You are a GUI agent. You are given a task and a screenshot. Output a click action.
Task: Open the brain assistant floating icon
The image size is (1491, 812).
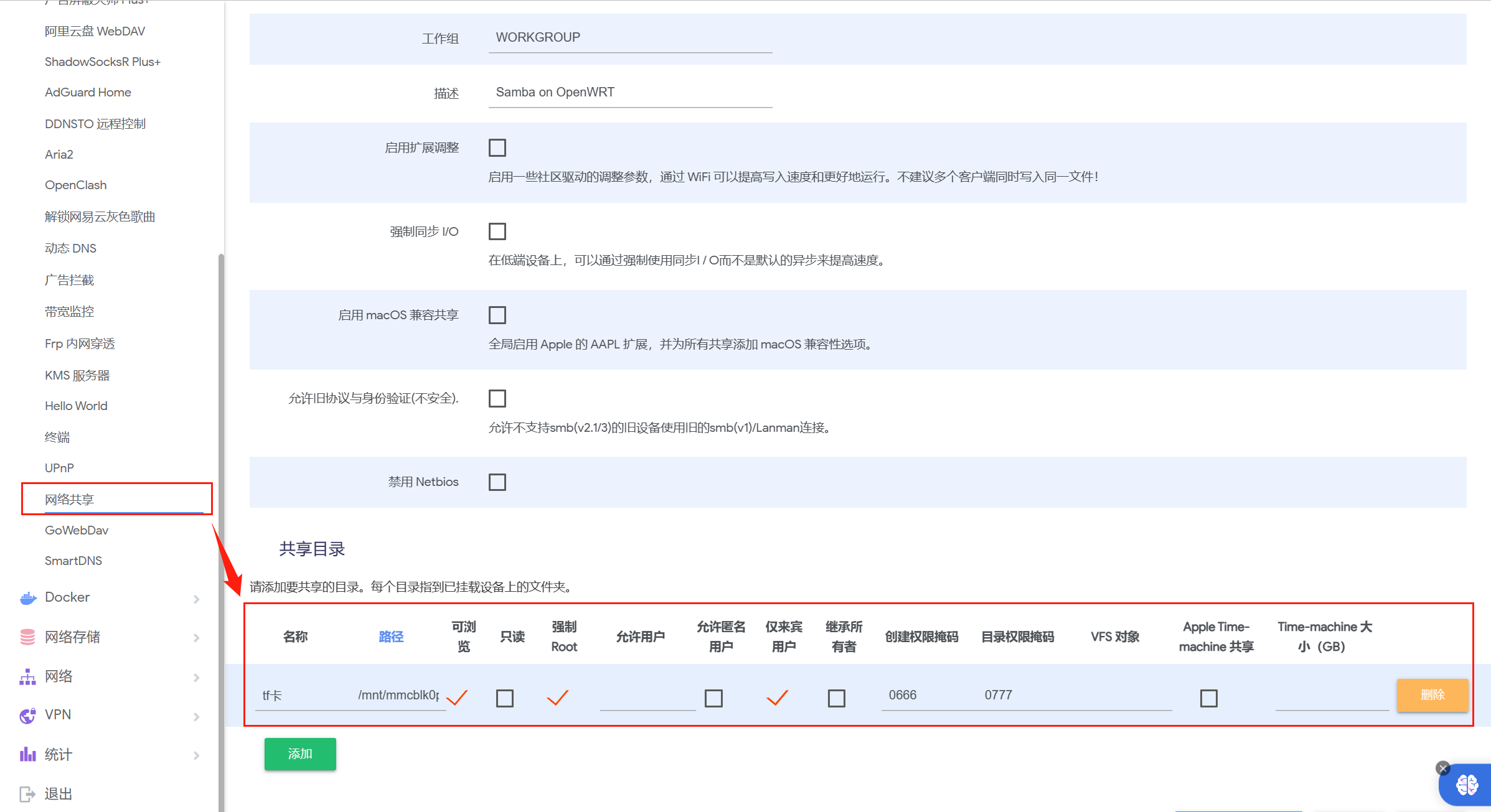point(1467,785)
